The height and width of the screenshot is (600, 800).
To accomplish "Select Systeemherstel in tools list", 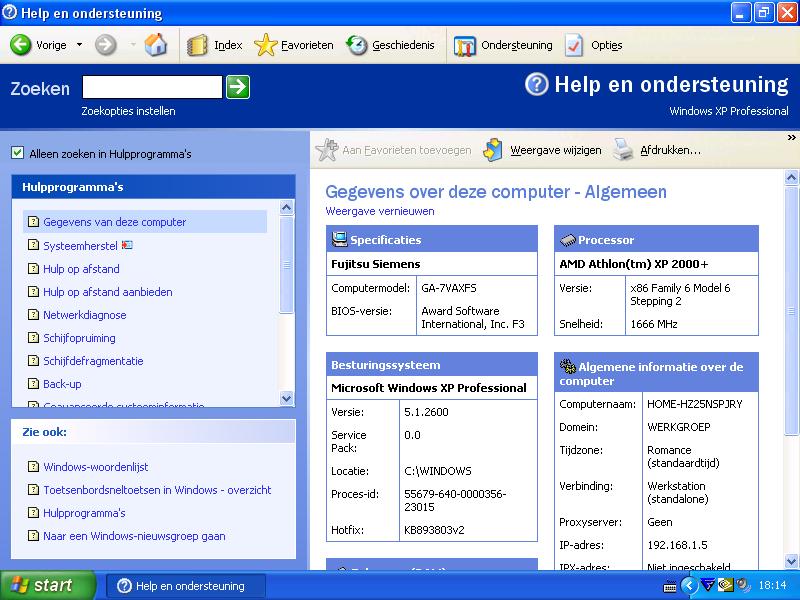I will click(80, 246).
